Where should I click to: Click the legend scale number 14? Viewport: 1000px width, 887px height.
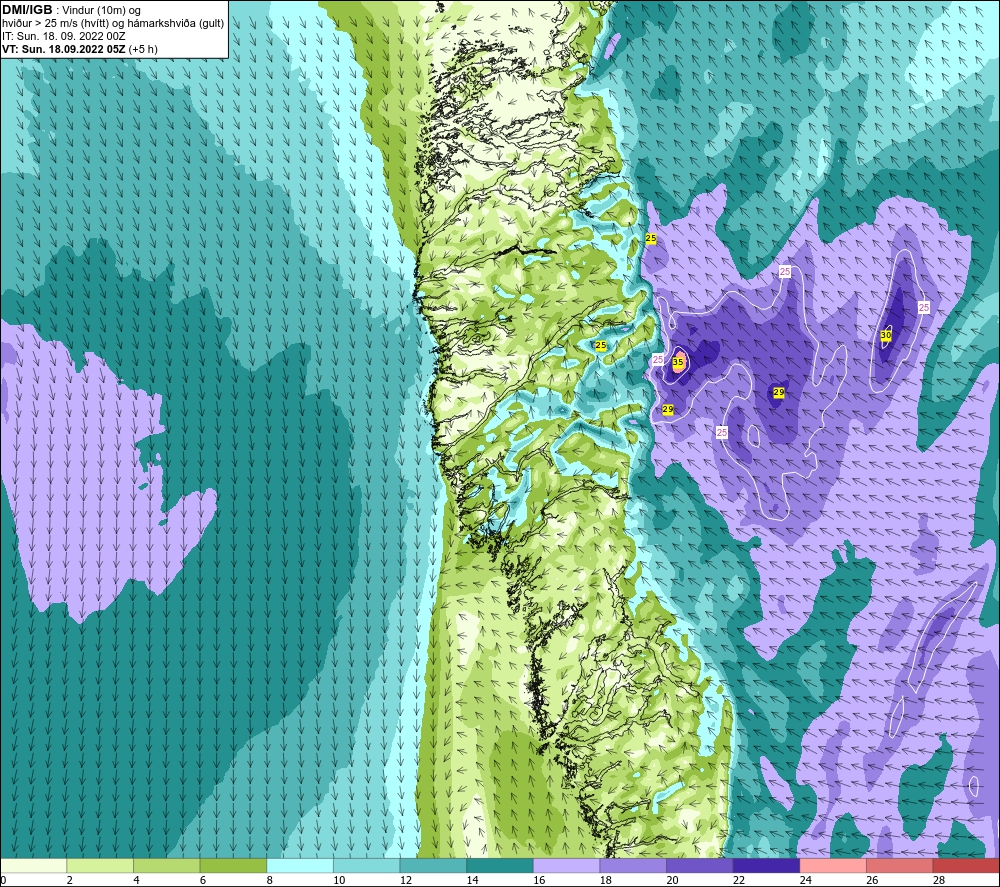coord(472,881)
